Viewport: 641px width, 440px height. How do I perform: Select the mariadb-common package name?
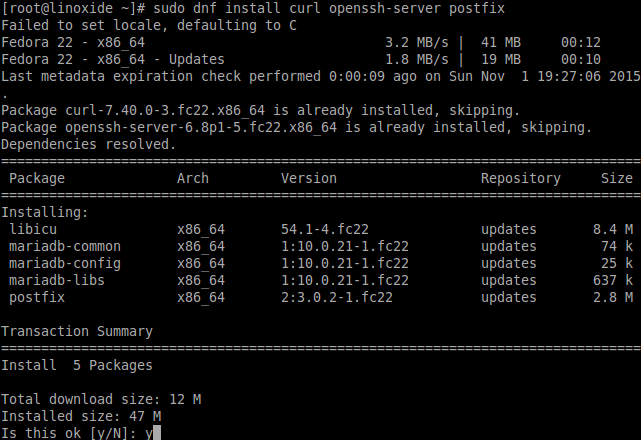coord(65,246)
